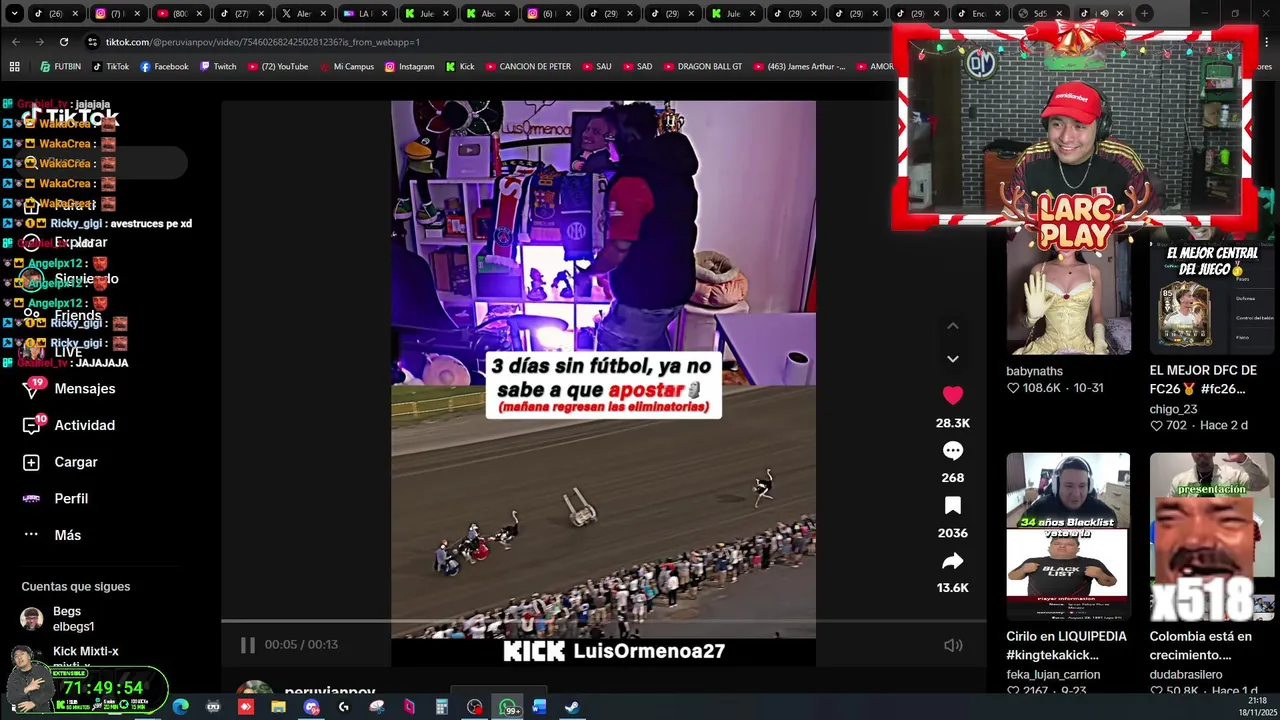Open Colombia está en crecimiento video thumbnail

pos(1212,537)
